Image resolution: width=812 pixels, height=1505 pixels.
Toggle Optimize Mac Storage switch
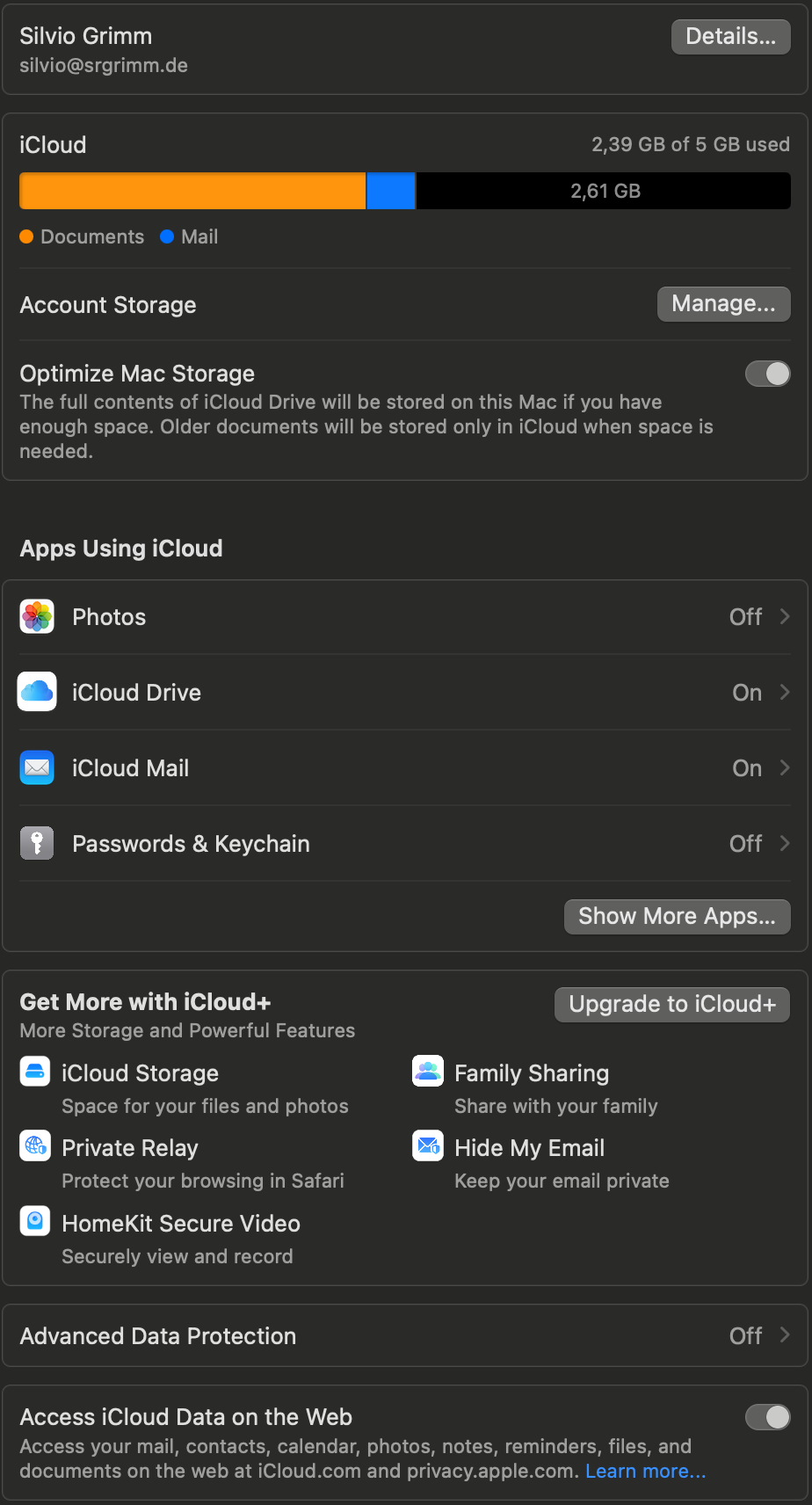767,374
